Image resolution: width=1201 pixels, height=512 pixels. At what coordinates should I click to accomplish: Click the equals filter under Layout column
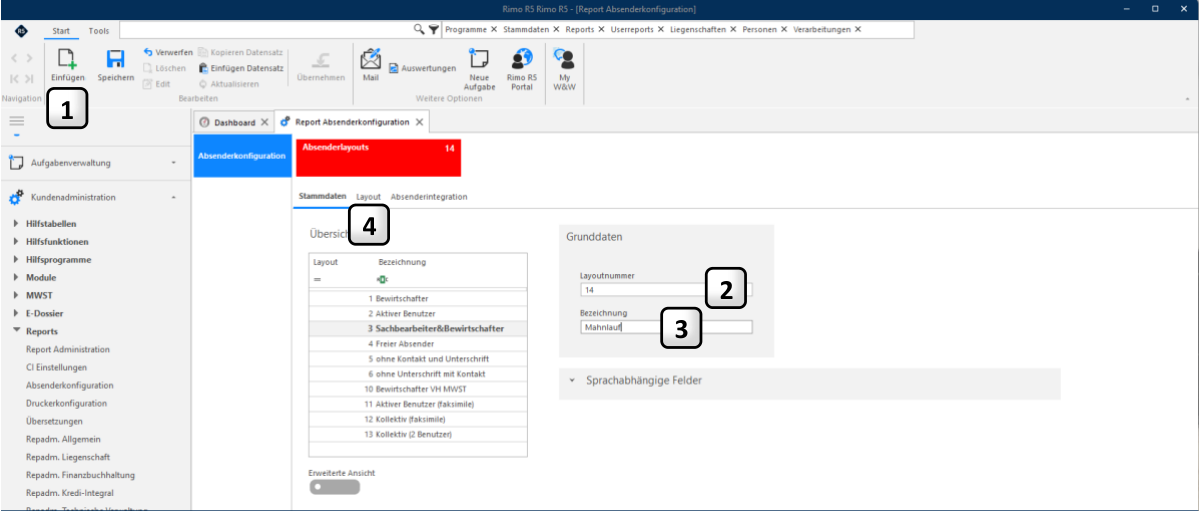[317, 280]
